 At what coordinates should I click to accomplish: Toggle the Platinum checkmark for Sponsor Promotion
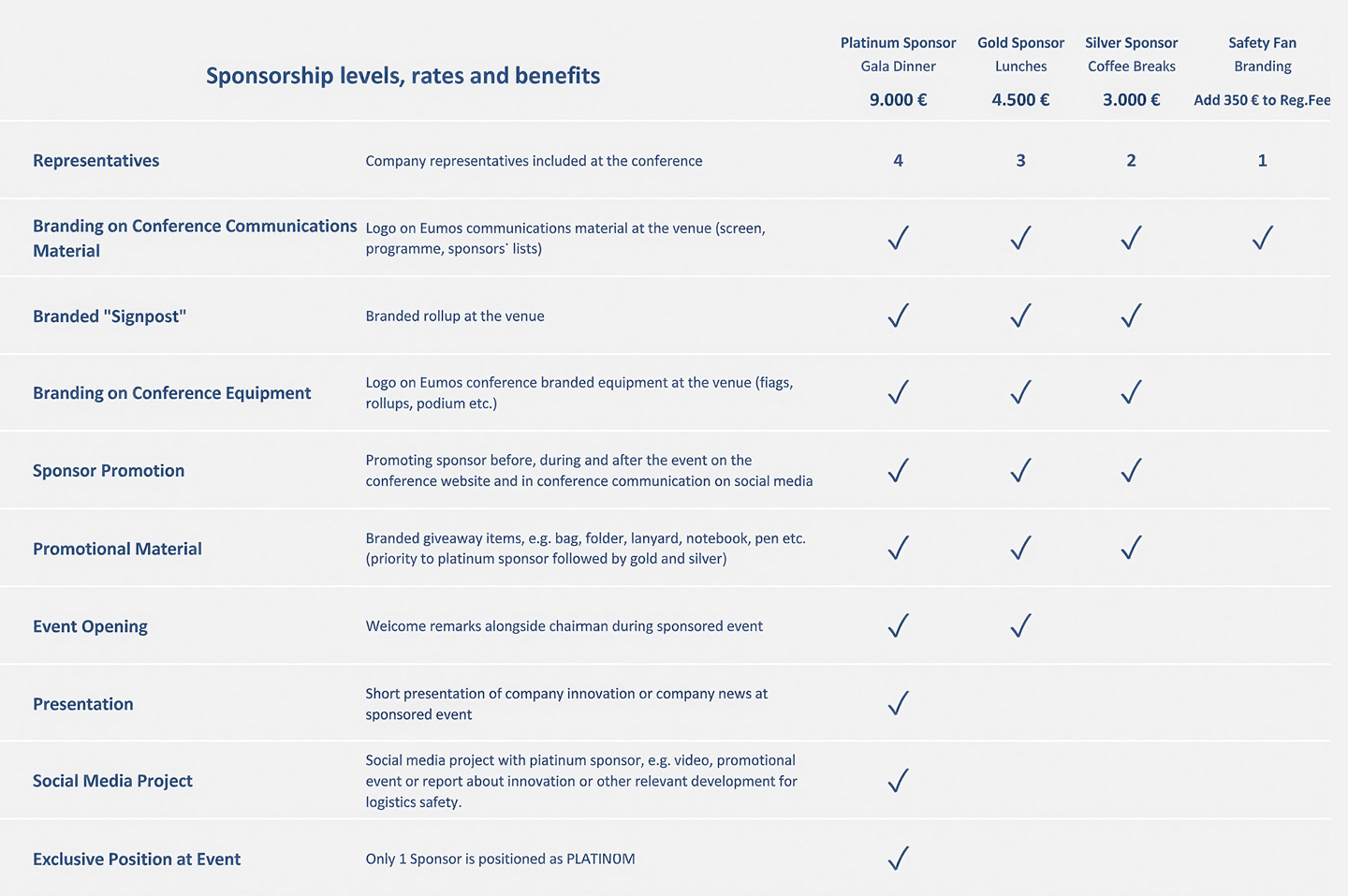(x=898, y=470)
